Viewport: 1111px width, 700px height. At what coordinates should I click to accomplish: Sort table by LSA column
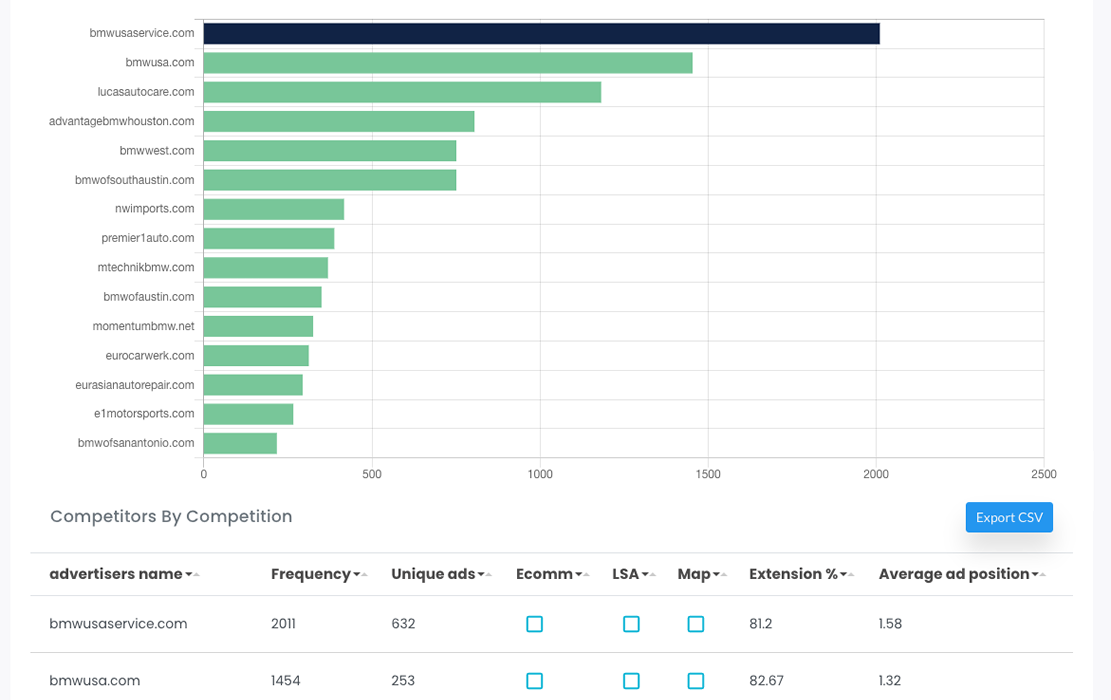[x=634, y=574]
